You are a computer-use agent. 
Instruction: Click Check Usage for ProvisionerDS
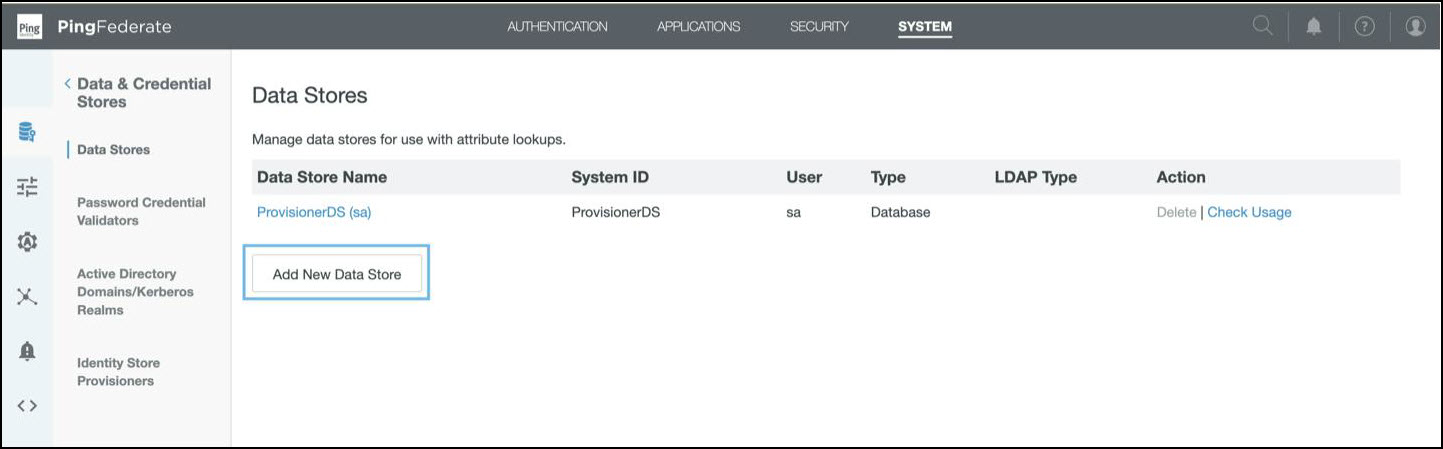point(1249,212)
